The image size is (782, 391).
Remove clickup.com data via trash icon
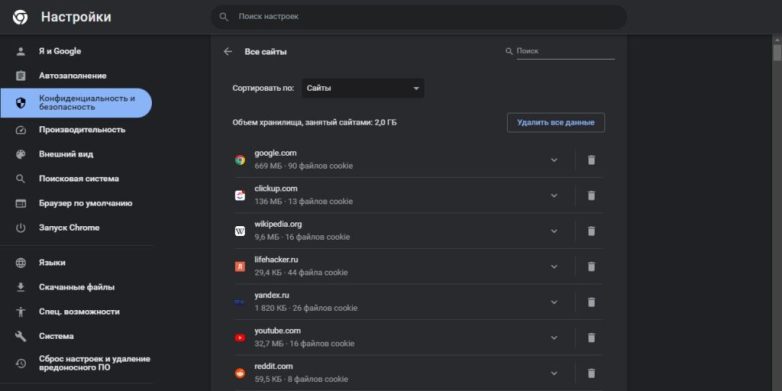pyautogui.click(x=591, y=196)
